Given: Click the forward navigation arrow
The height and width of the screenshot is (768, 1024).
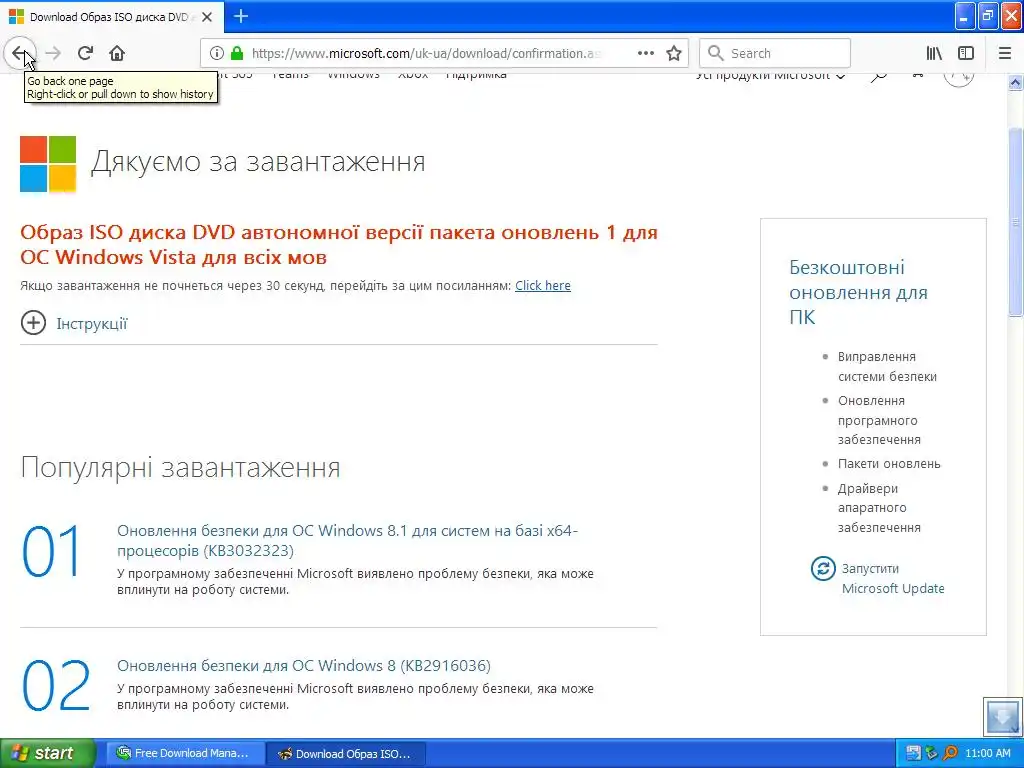Looking at the screenshot, I should coord(54,53).
